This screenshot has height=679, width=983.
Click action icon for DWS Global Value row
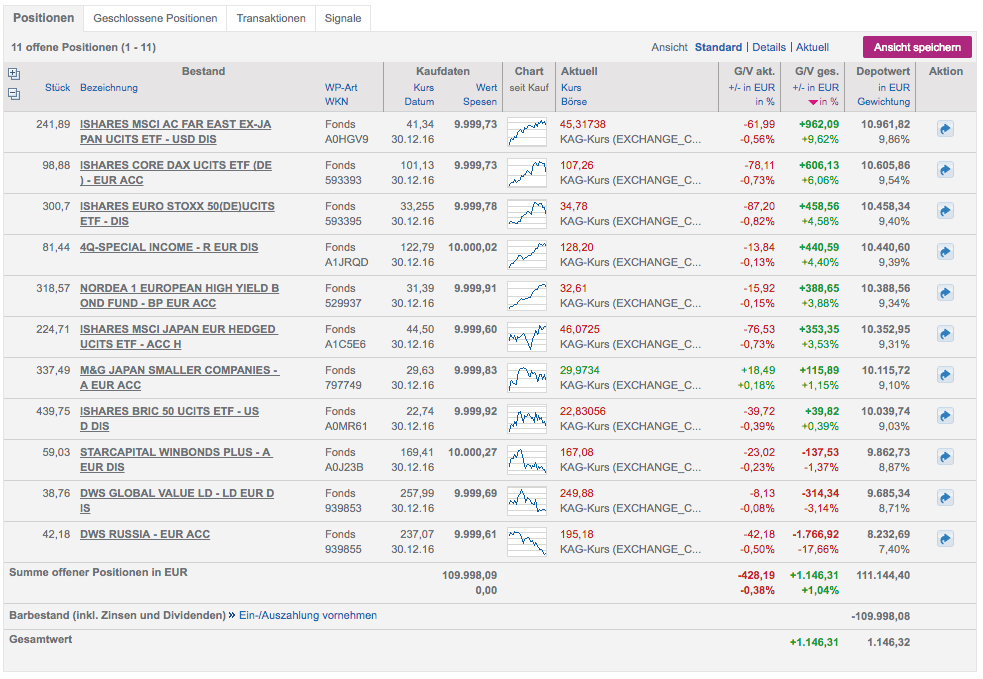pos(945,498)
